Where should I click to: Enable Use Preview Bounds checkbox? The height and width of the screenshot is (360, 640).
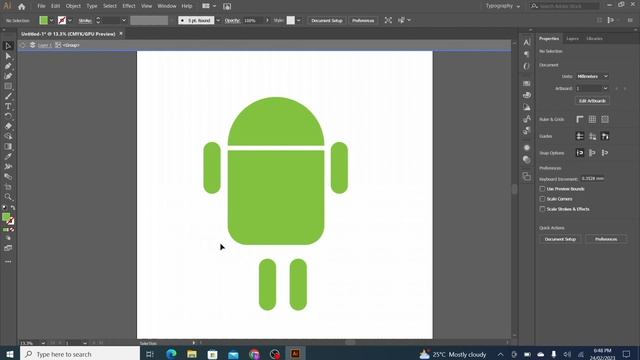[x=542, y=189]
